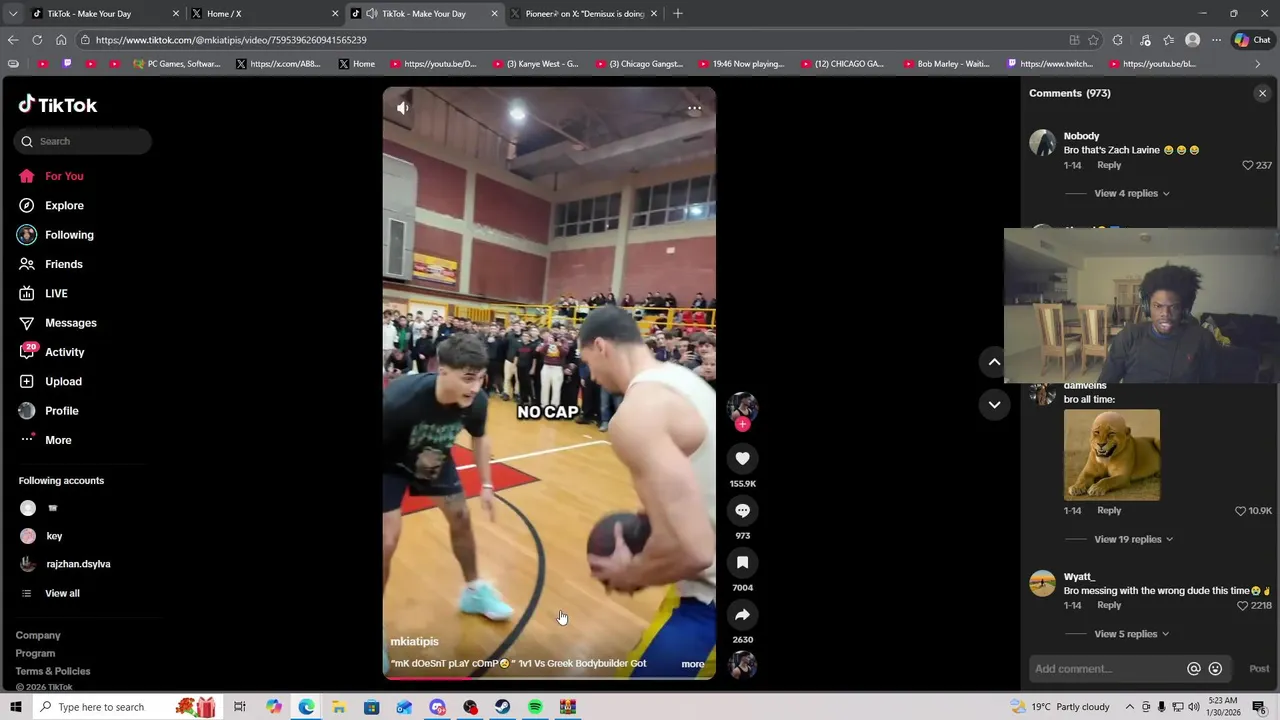The image size is (1280, 720).
Task: Open Steam from the taskbar
Action: tap(502, 707)
